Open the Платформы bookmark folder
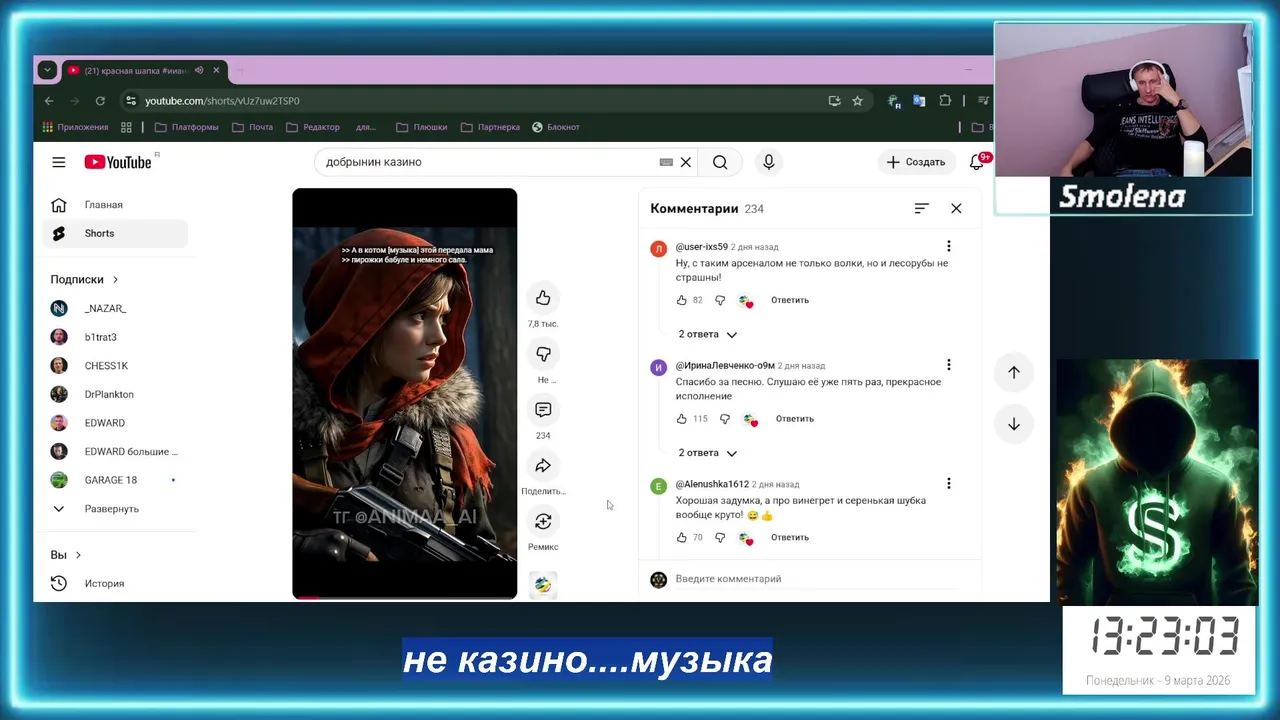The width and height of the screenshot is (1280, 720). [187, 127]
